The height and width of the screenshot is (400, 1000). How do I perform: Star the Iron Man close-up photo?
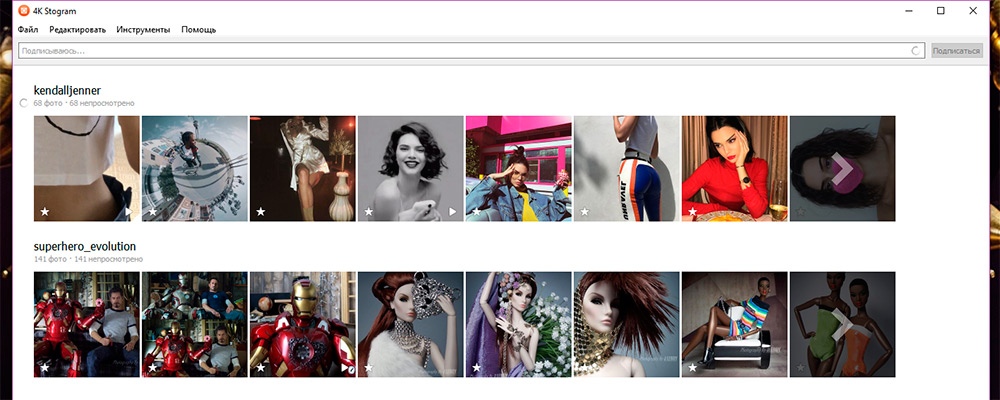point(260,367)
